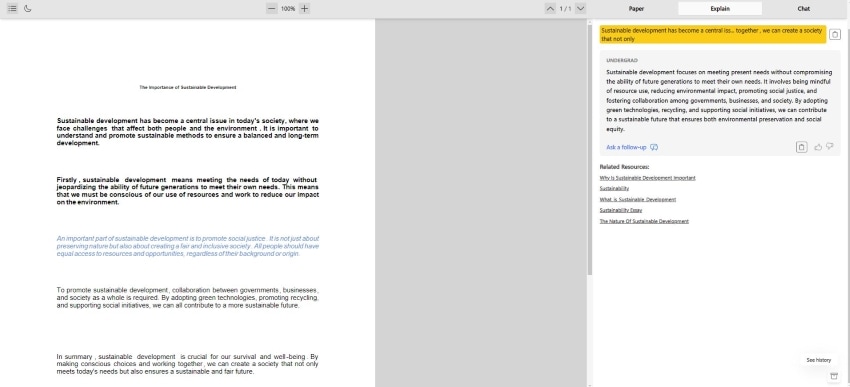This screenshot has height=387, width=850.
Task: Open Why Is Sustainable Development Important link
Action: point(647,178)
